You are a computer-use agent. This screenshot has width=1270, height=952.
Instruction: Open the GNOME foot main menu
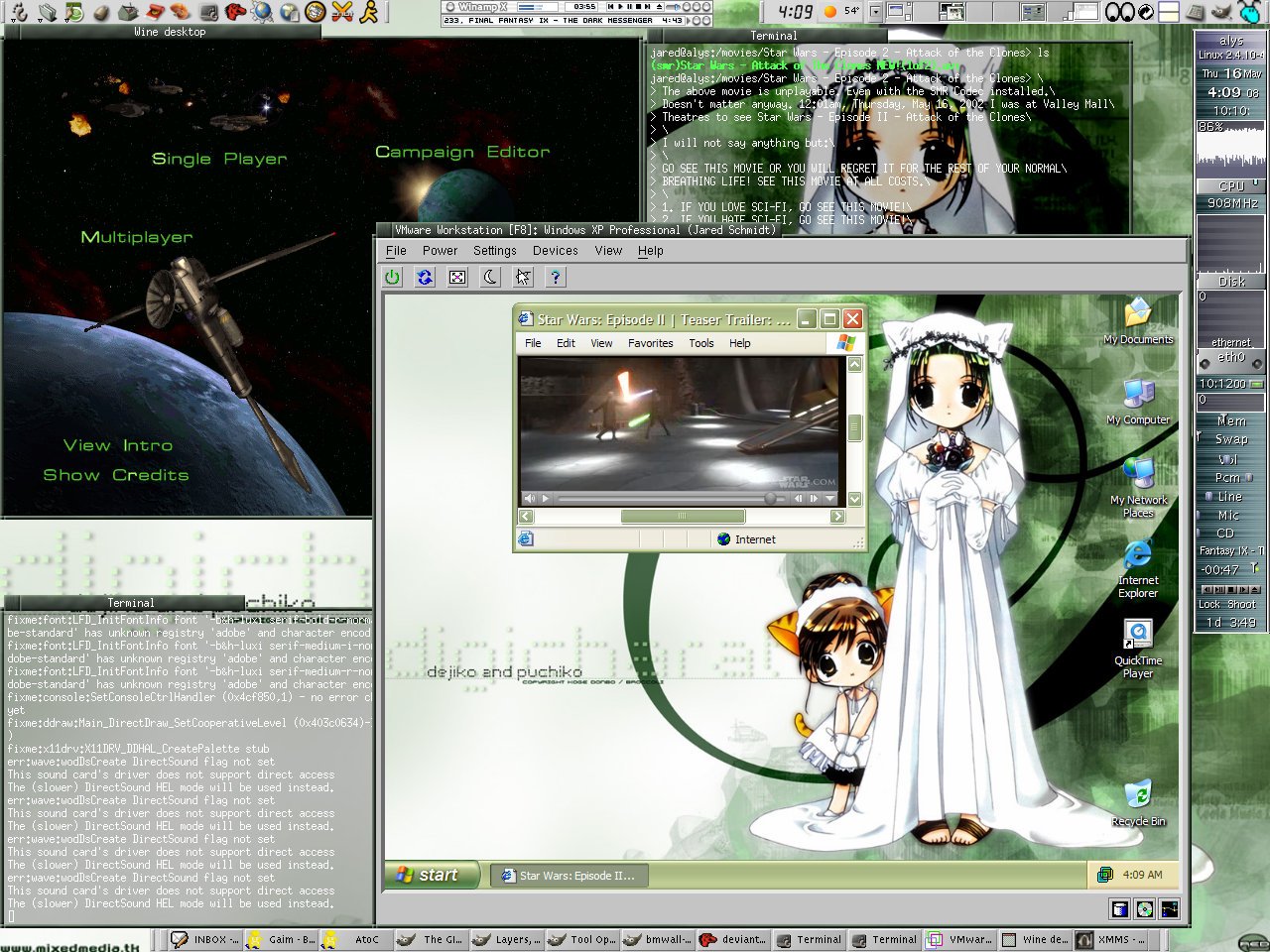pyautogui.click(x=19, y=12)
